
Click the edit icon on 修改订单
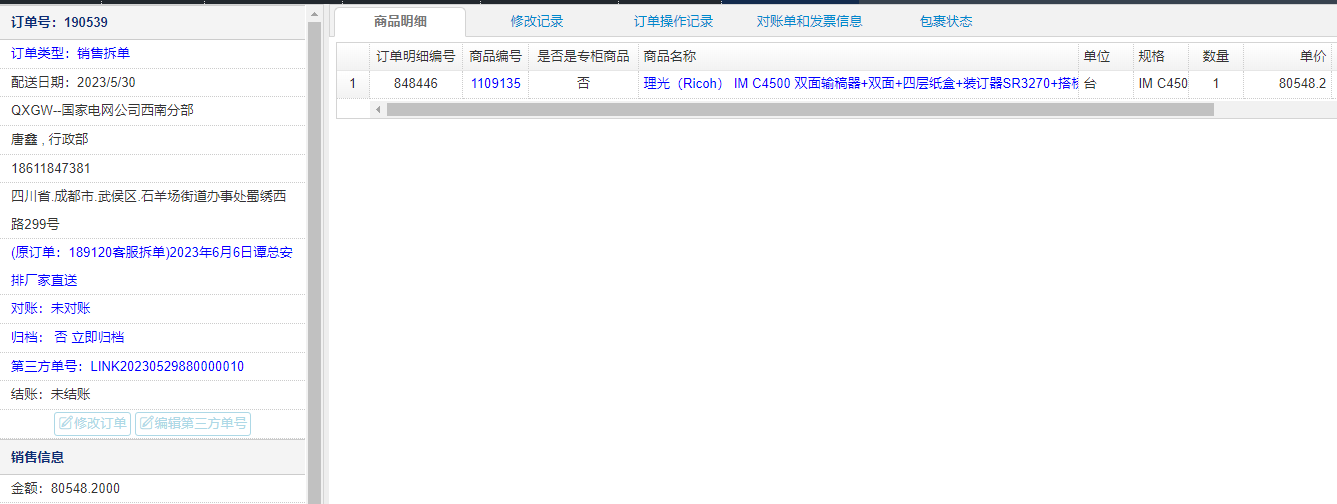pyautogui.click(x=66, y=423)
